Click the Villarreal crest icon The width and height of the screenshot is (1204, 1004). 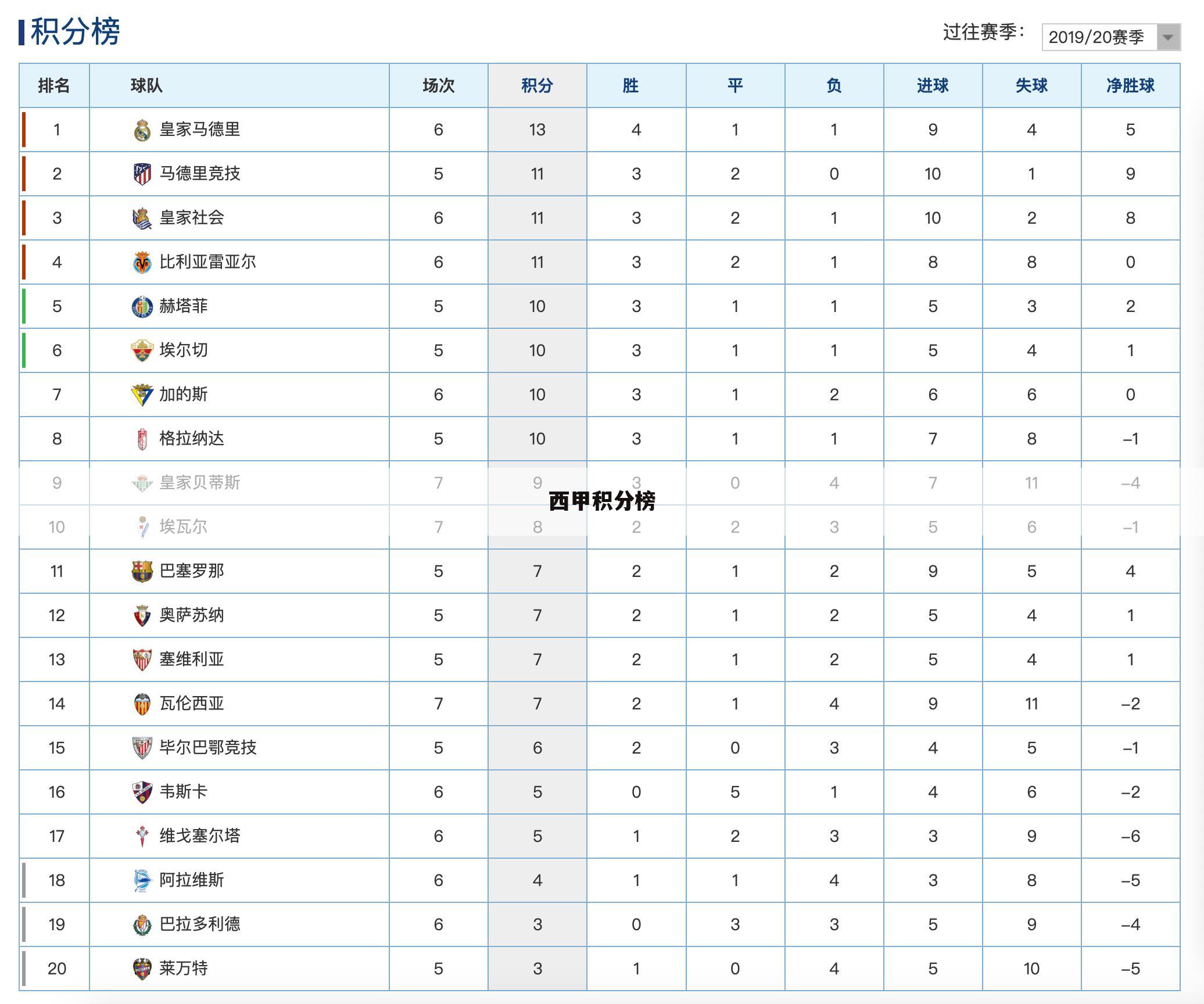[142, 262]
